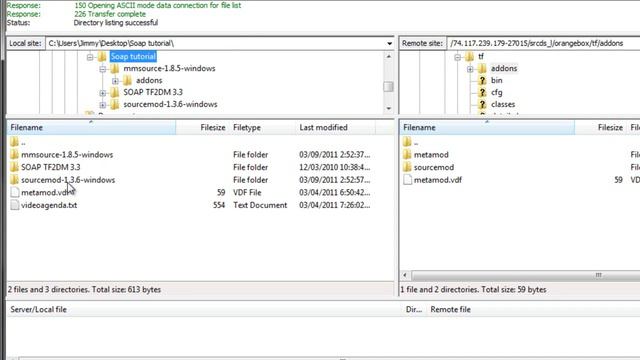The image size is (640, 360).
Task: Select metamod.vdf in remote file list
Action: pyautogui.click(x=438, y=180)
